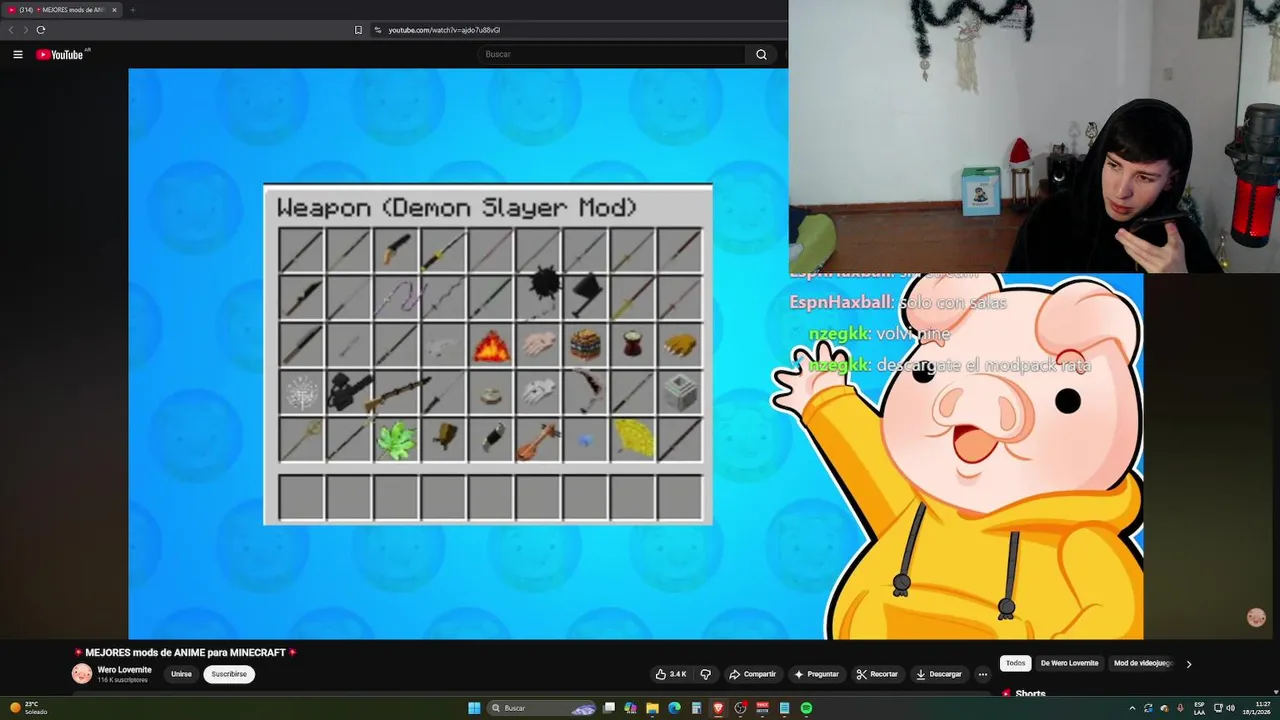Open volume and network quick settings
This screenshot has width=1280, height=720.
pos(1223,708)
